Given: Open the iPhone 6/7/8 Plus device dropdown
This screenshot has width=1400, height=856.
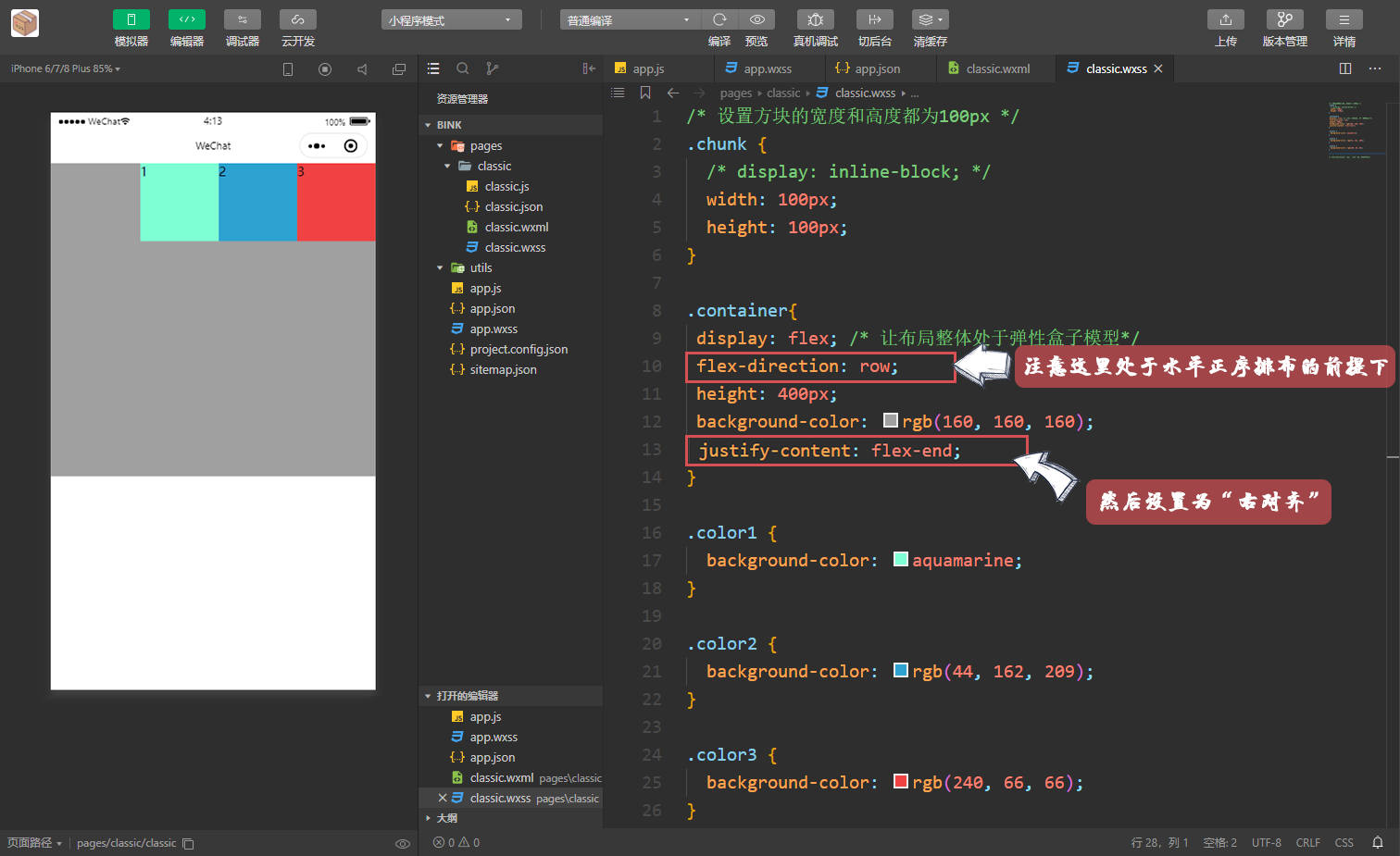Looking at the screenshot, I should tap(66, 68).
